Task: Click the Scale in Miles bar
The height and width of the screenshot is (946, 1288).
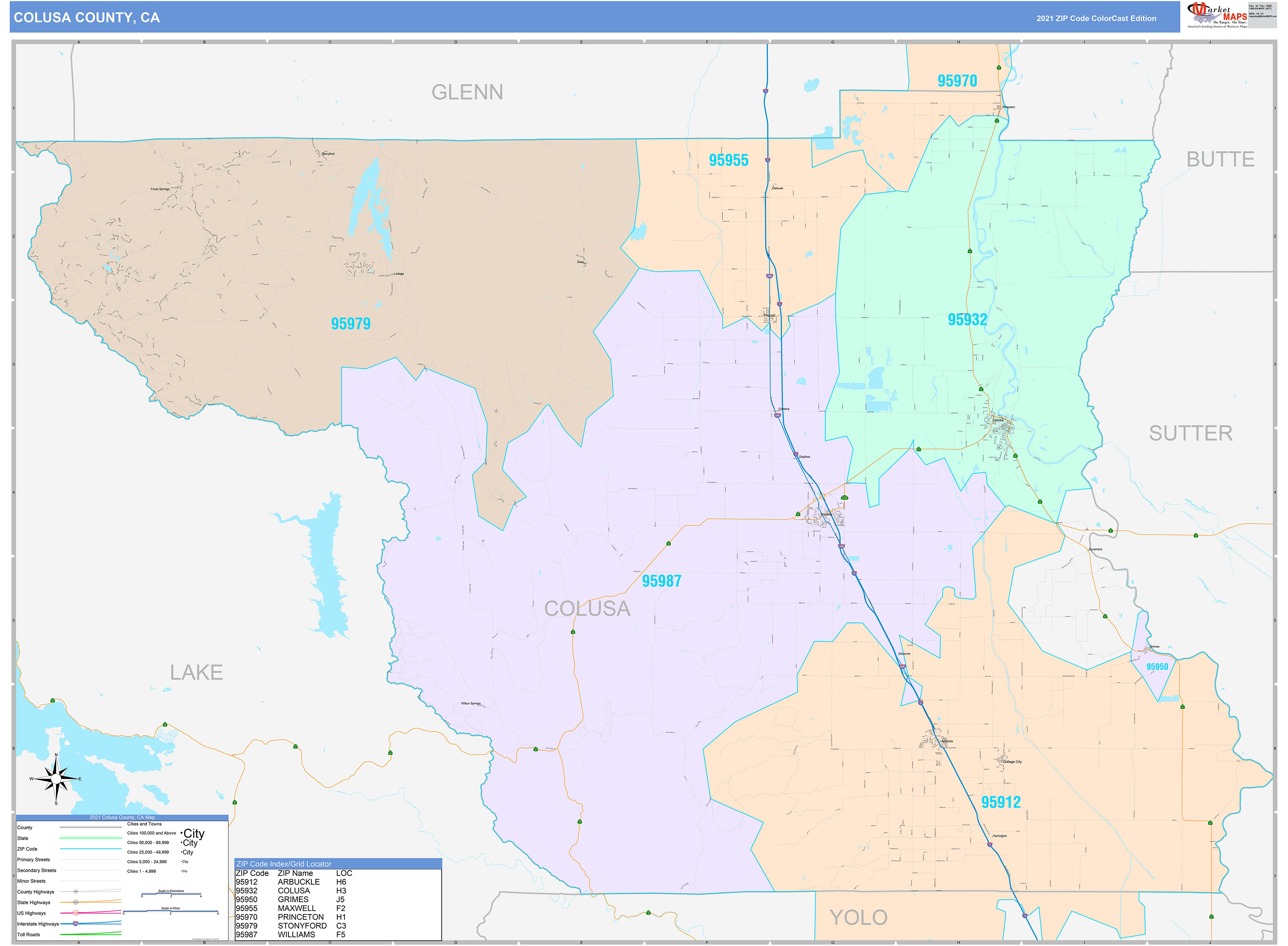Action: pos(171,912)
